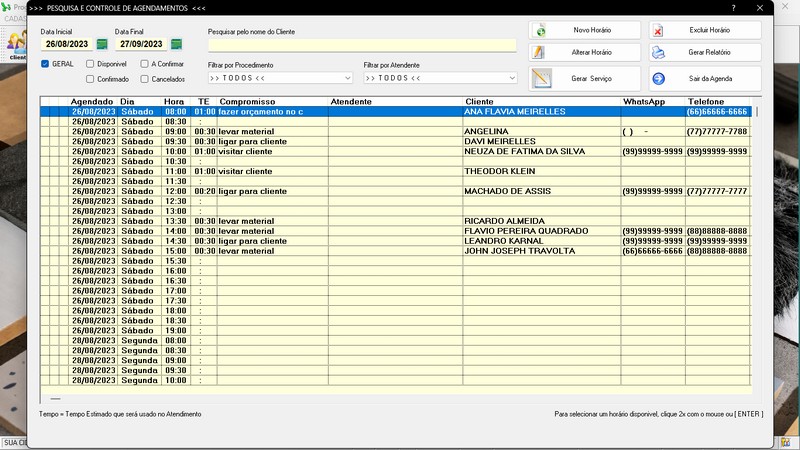The height and width of the screenshot is (450, 800).
Task: Click the Hora column header
Action: 176,102
